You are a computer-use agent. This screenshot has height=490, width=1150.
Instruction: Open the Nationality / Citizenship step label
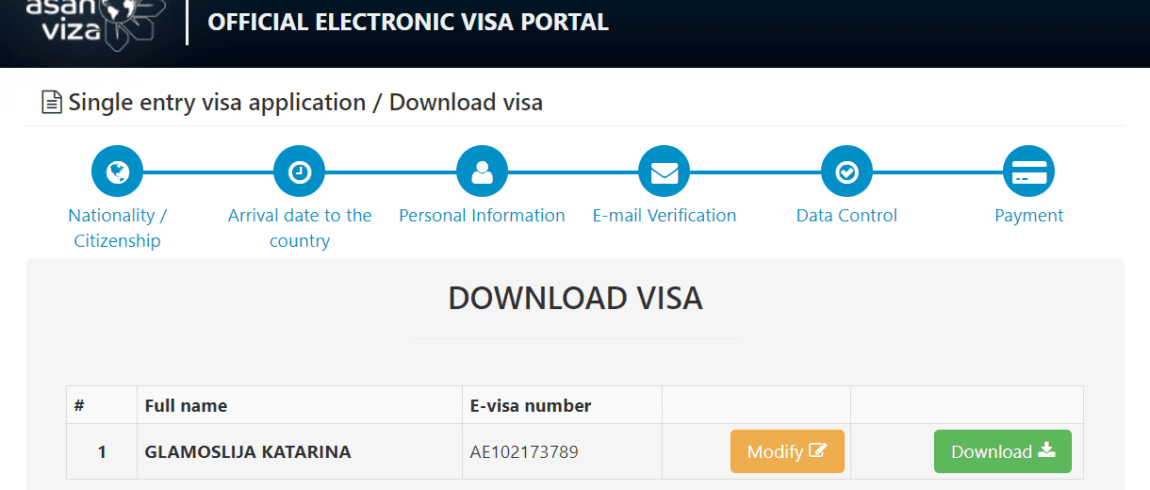tap(117, 228)
